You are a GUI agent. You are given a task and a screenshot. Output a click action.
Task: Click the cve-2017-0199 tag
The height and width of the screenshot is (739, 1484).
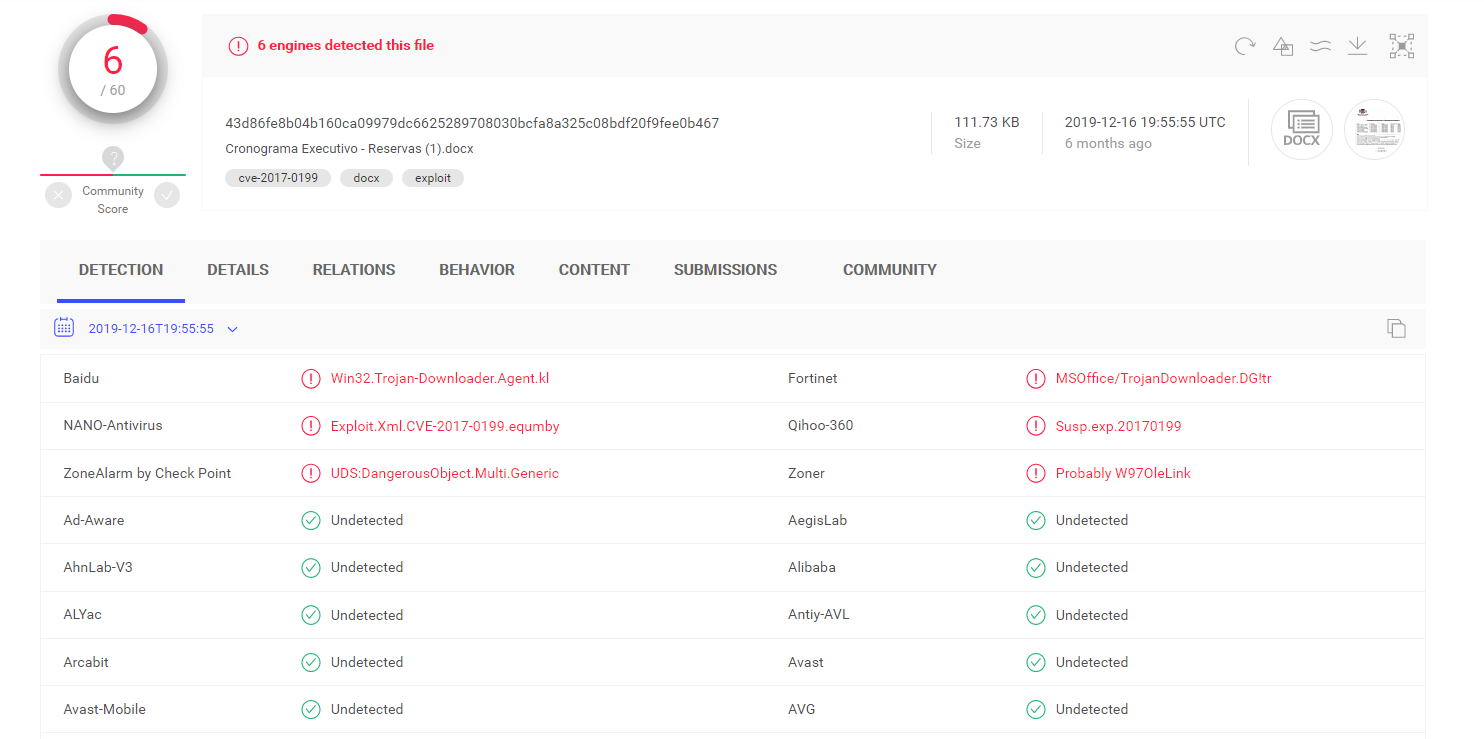[278, 178]
